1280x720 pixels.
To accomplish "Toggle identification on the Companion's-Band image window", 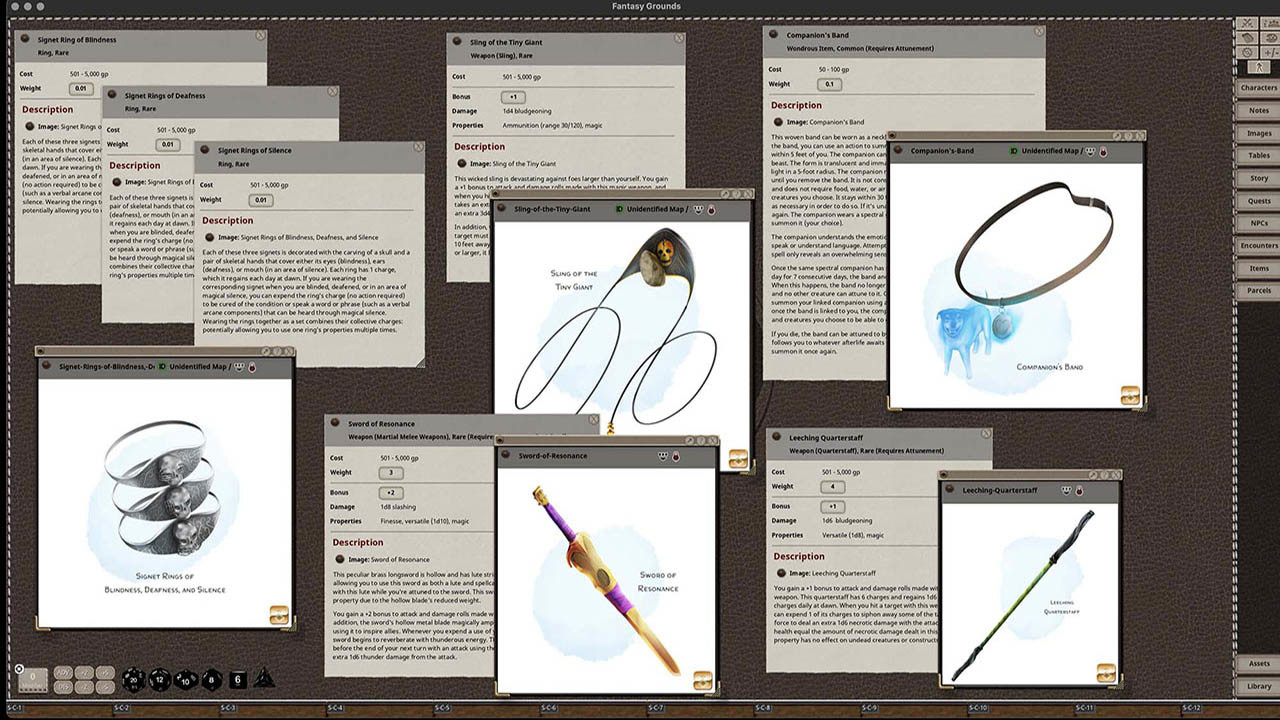I will click(x=1015, y=150).
